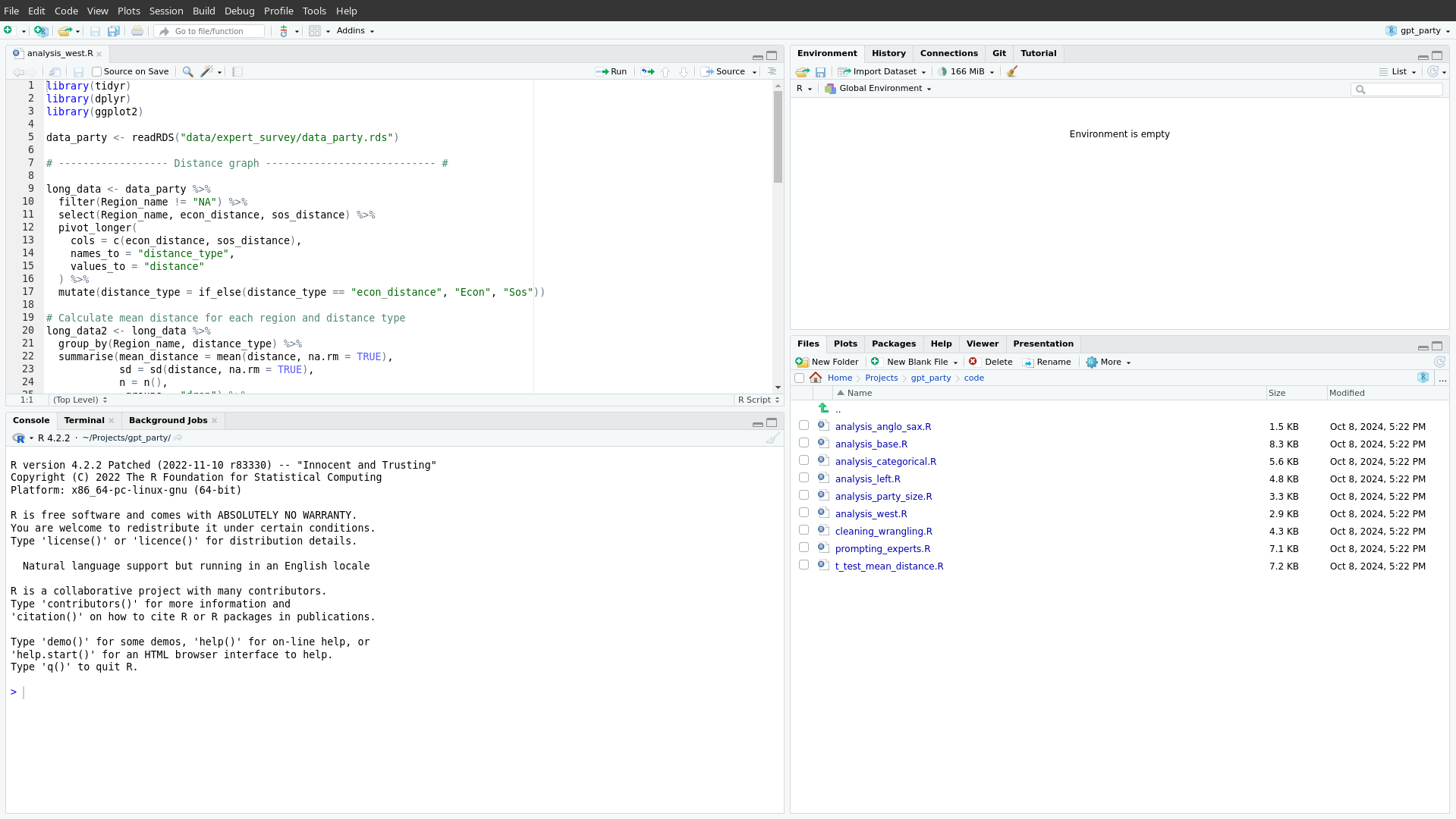Click the re-run previous code region icon
Viewport: 1456px width, 819px height.
coord(647,71)
